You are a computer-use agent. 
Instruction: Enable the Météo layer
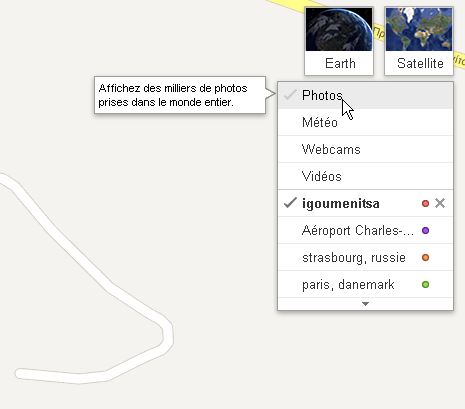[x=365, y=122]
